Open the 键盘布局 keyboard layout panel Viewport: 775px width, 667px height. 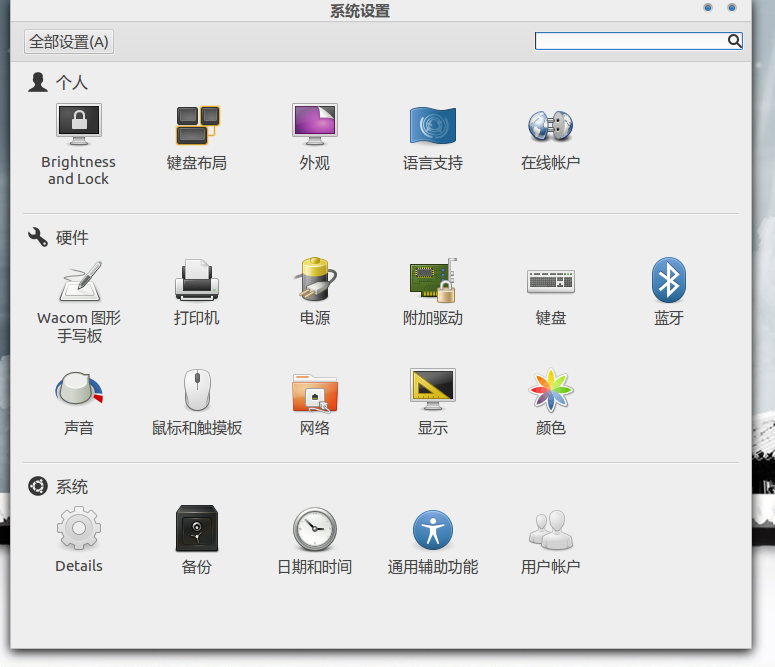pyautogui.click(x=197, y=137)
